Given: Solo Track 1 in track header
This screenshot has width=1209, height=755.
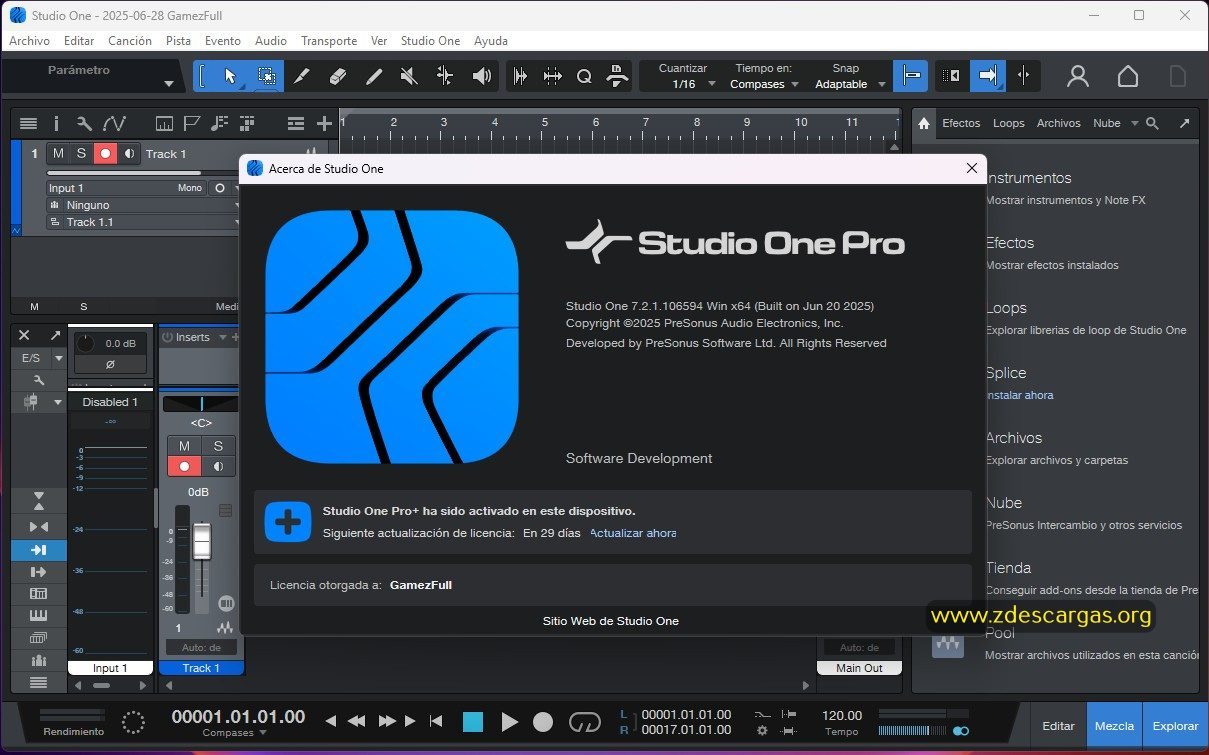Looking at the screenshot, I should coord(81,153).
